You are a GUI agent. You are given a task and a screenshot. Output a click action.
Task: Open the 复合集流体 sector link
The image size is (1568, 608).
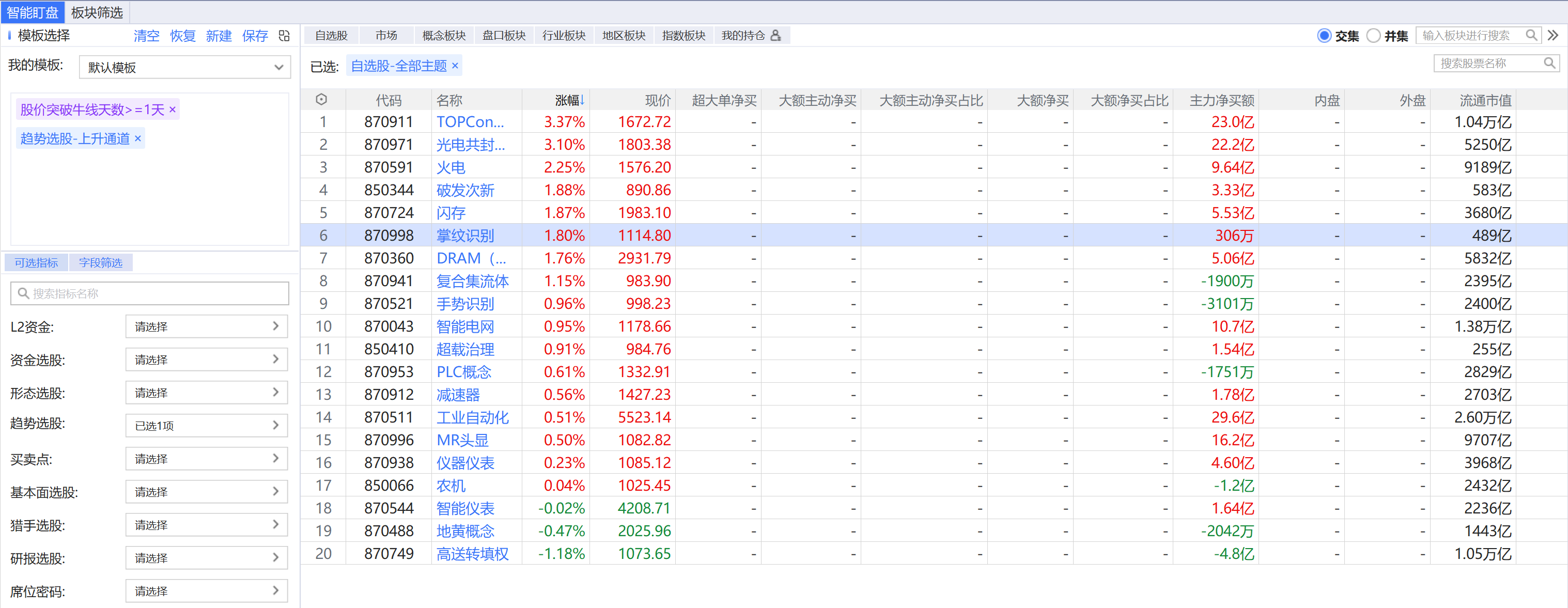(x=472, y=281)
